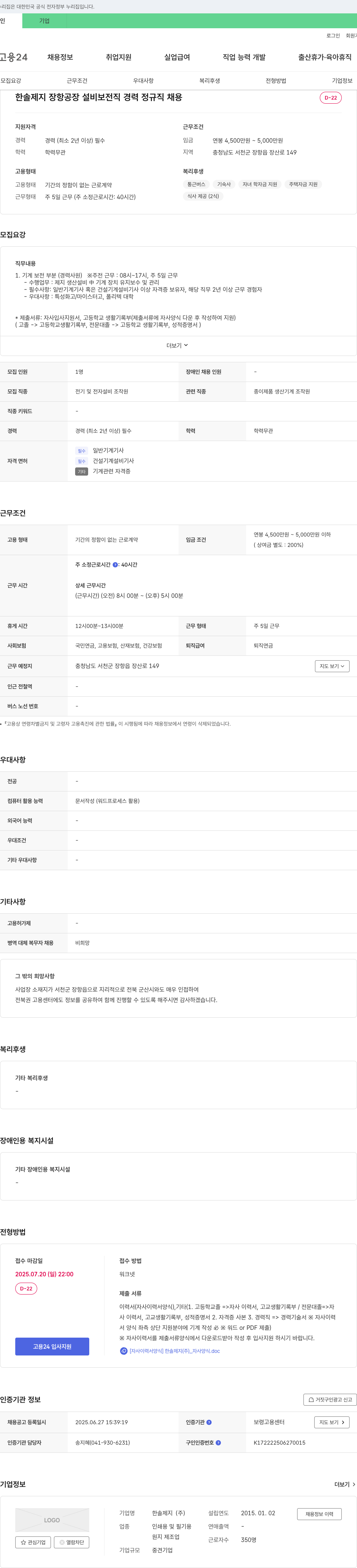Jump to 기업정보 section tab
The height and width of the screenshot is (1568, 357).
(x=342, y=80)
